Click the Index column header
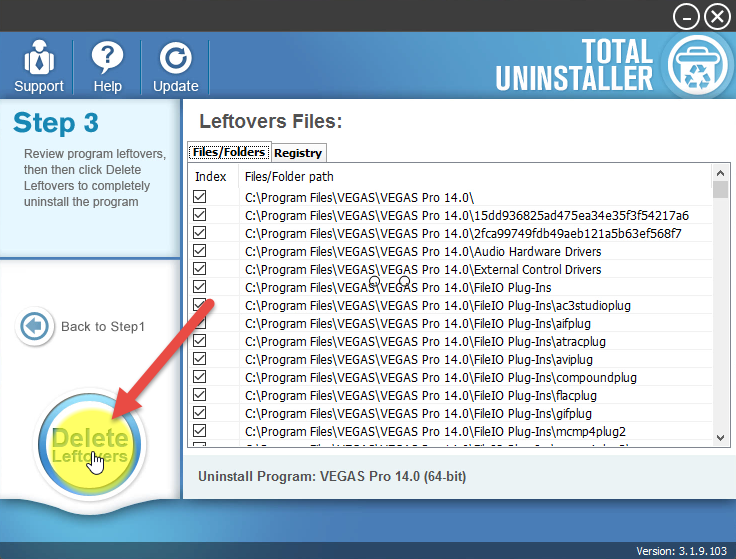The width and height of the screenshot is (736, 559). [x=211, y=176]
